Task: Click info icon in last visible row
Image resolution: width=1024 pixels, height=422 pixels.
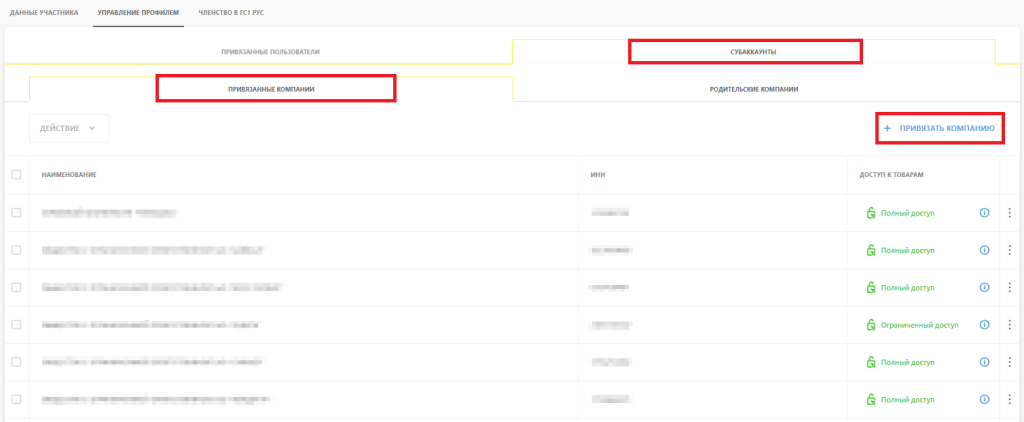Action: click(985, 399)
